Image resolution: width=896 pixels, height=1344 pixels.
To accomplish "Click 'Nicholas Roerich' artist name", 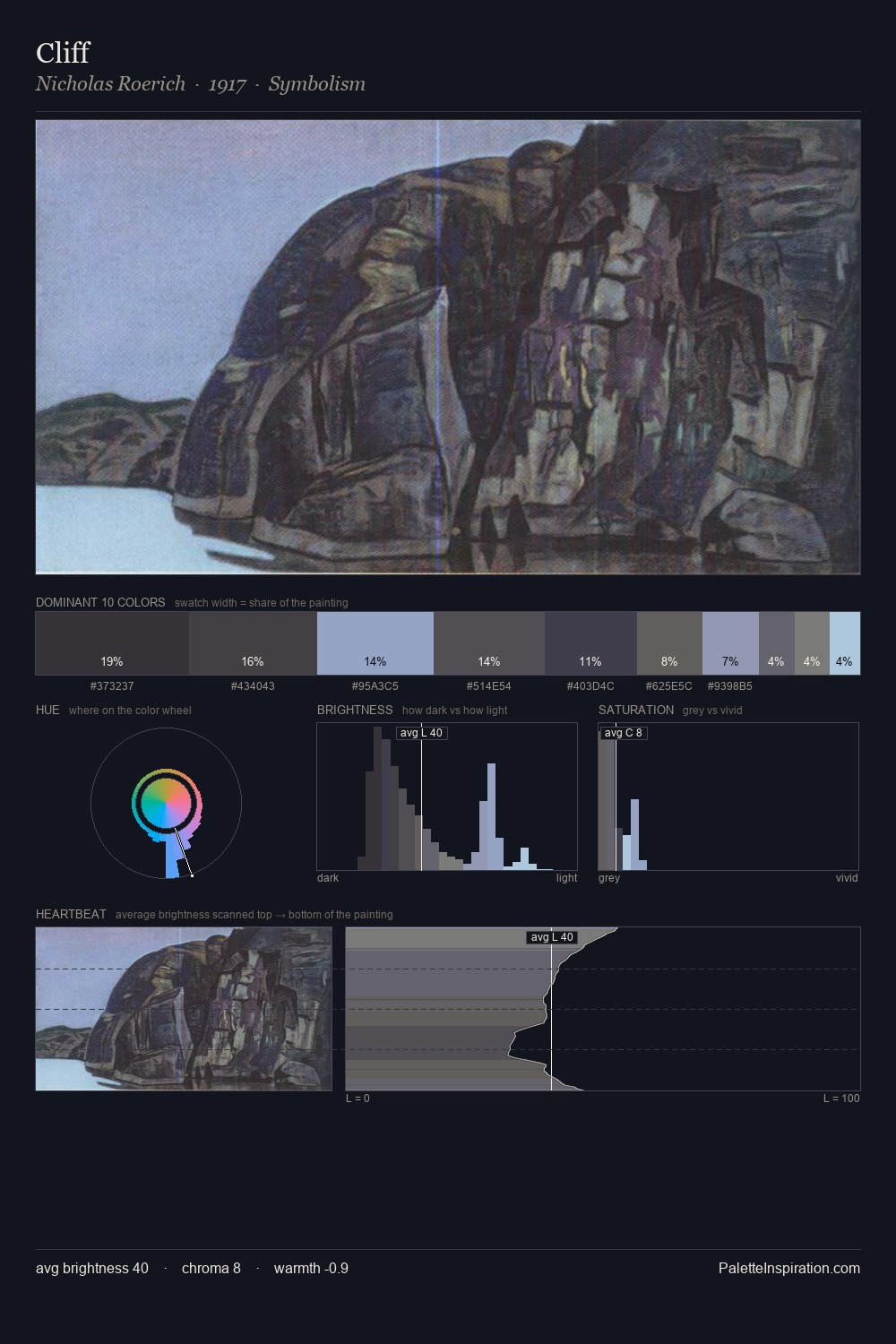I will (110, 83).
